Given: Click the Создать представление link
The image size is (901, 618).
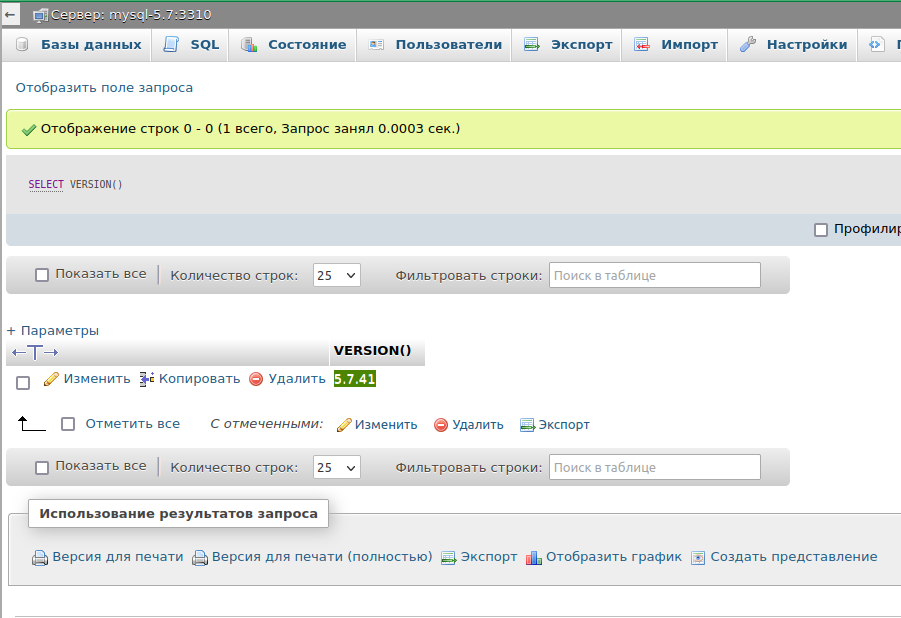Looking at the screenshot, I should click(794, 556).
